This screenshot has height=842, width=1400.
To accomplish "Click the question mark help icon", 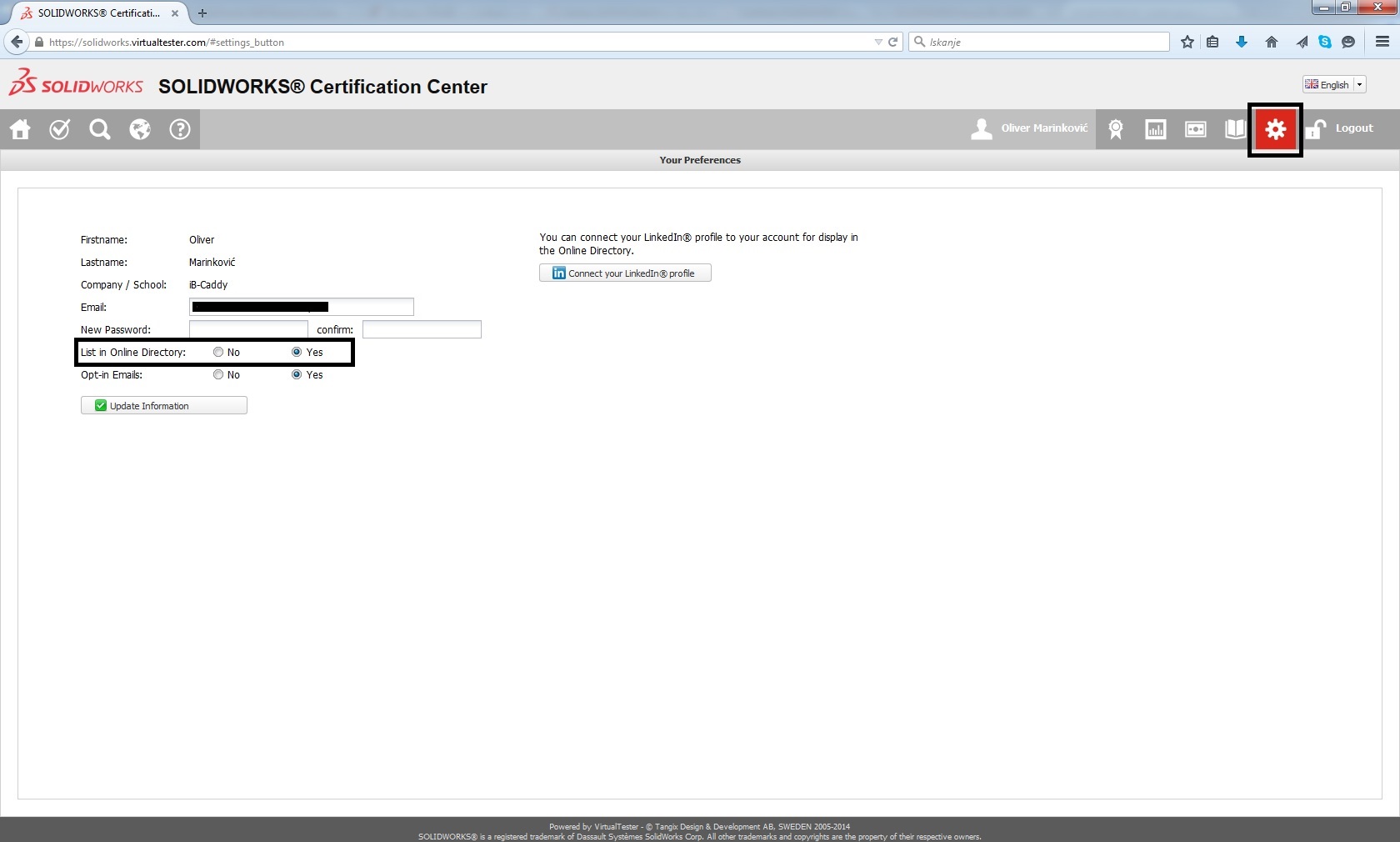I will coord(180,129).
